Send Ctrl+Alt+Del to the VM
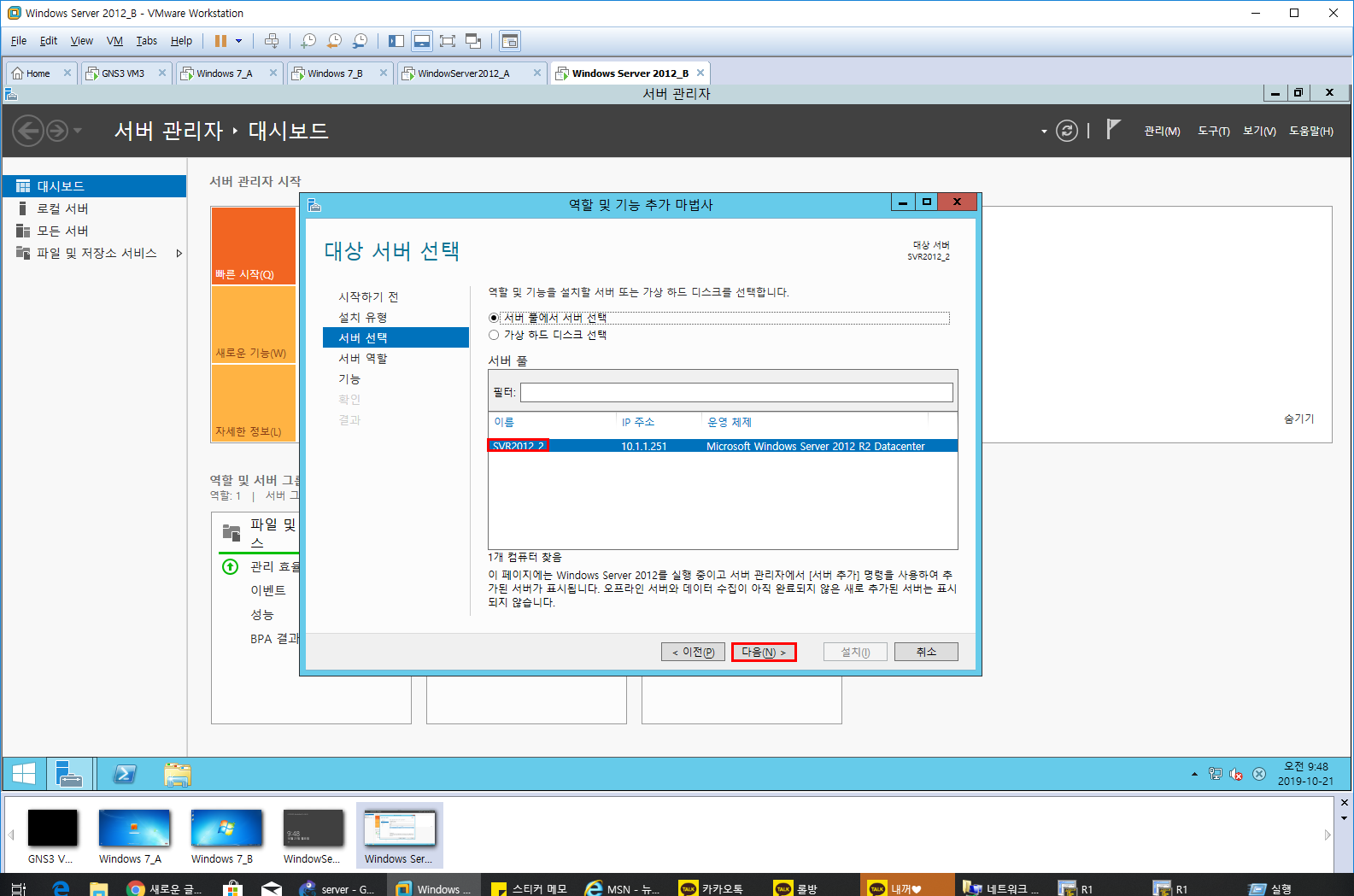The image size is (1354, 896). pos(272,41)
